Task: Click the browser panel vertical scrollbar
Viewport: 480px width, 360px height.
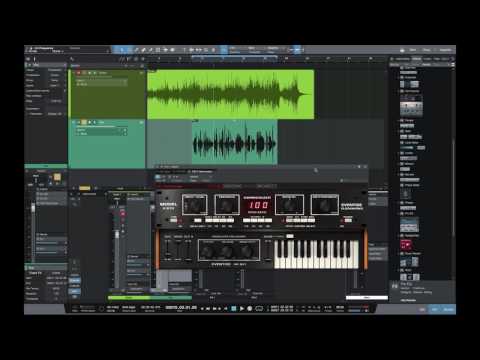Action: pos(453,187)
